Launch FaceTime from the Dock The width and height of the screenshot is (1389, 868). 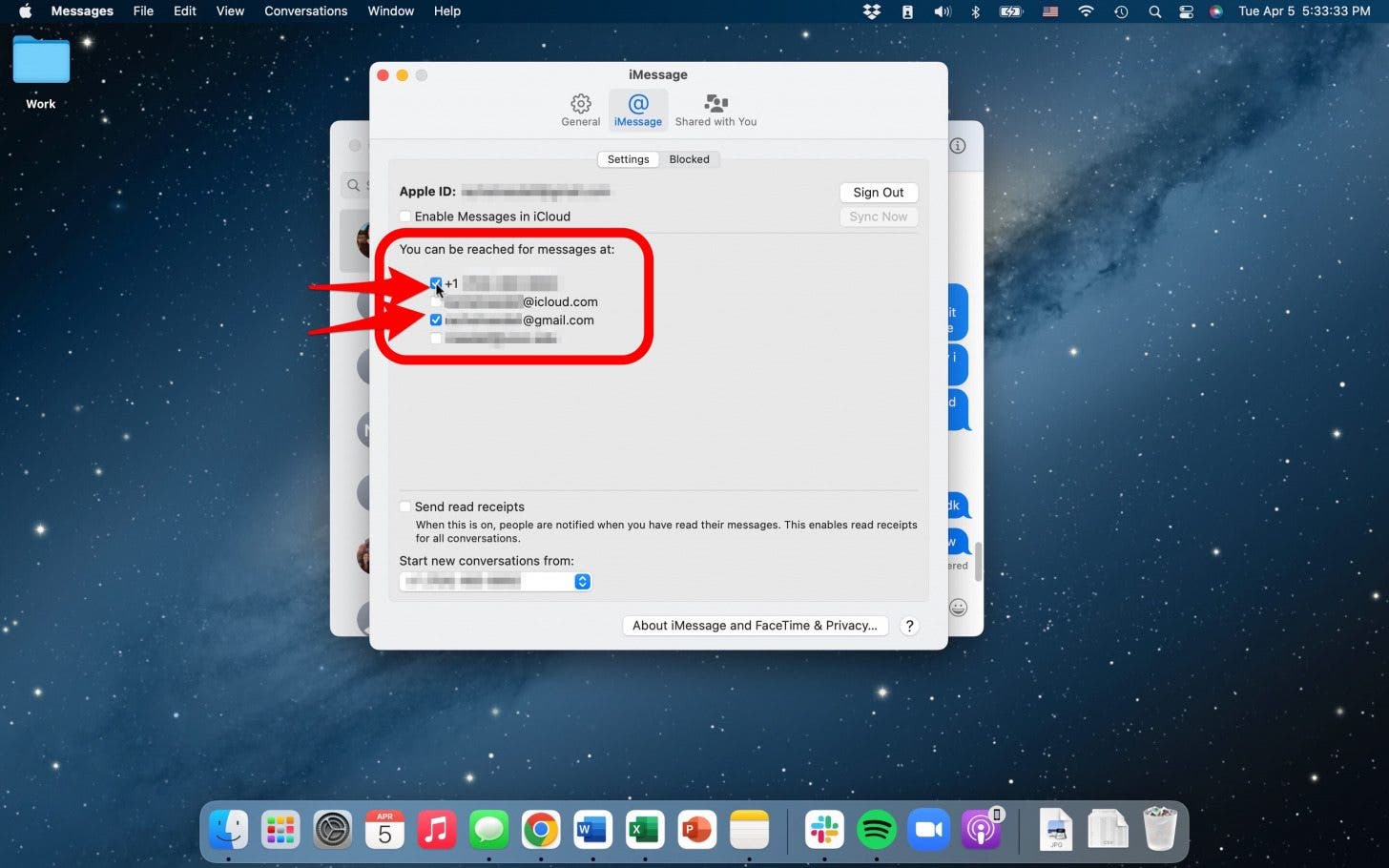pos(928,829)
